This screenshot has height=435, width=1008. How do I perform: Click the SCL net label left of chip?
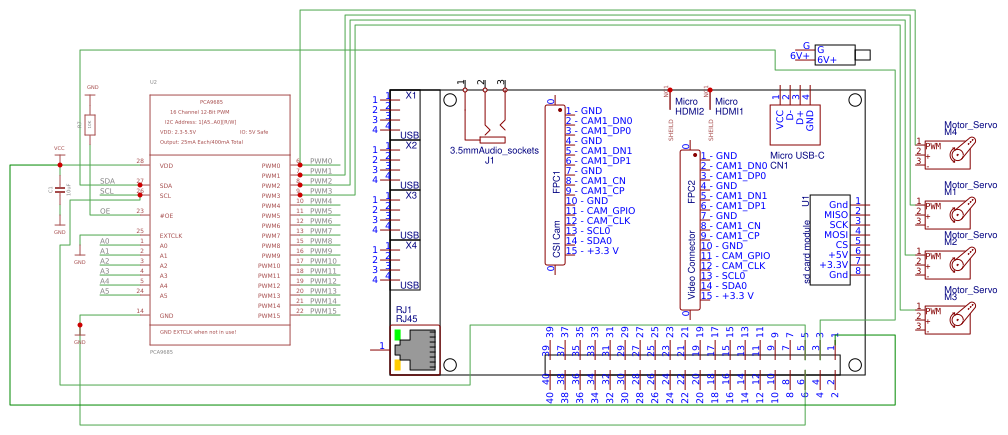[x=108, y=191]
